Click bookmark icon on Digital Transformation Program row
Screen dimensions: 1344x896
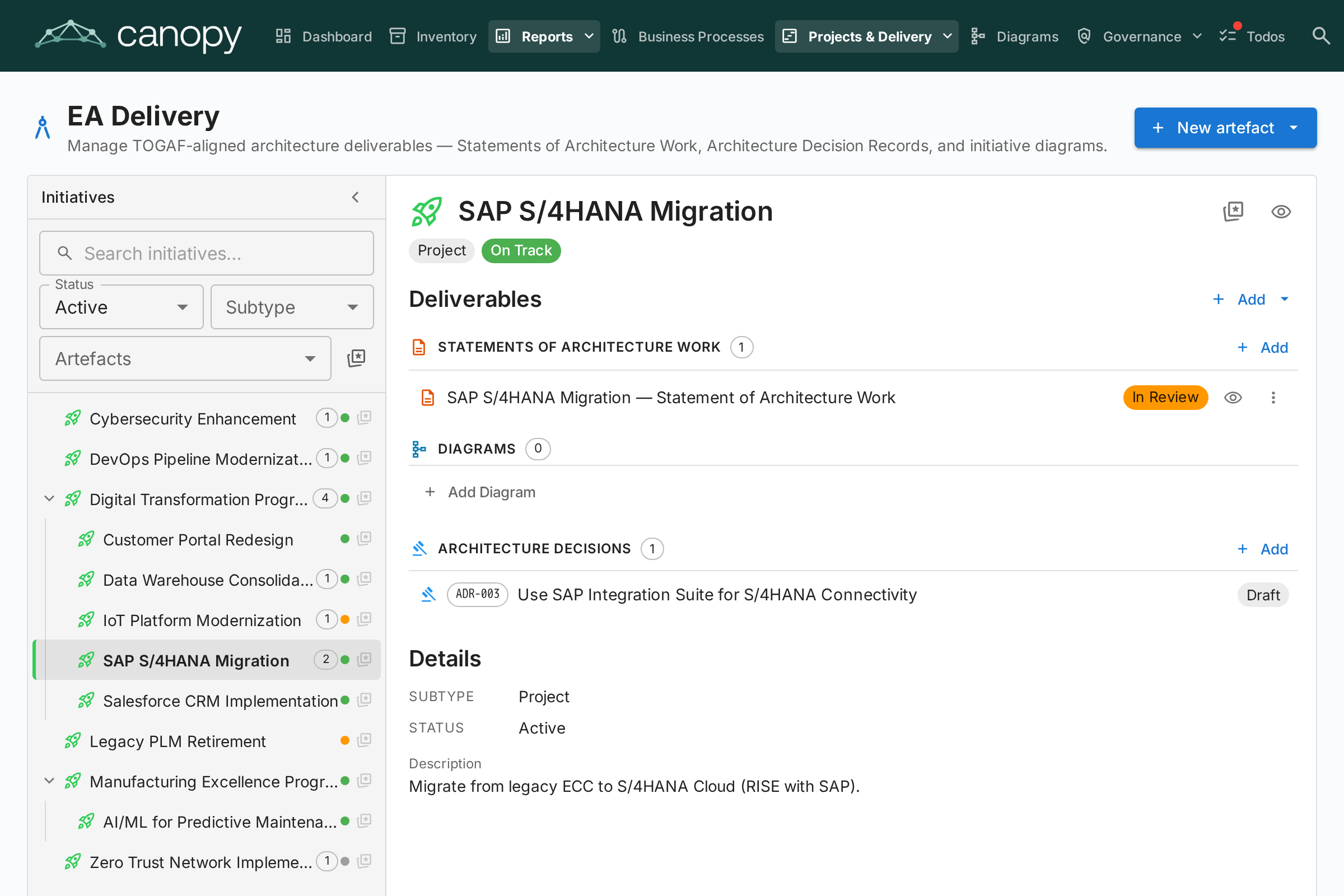tap(365, 498)
